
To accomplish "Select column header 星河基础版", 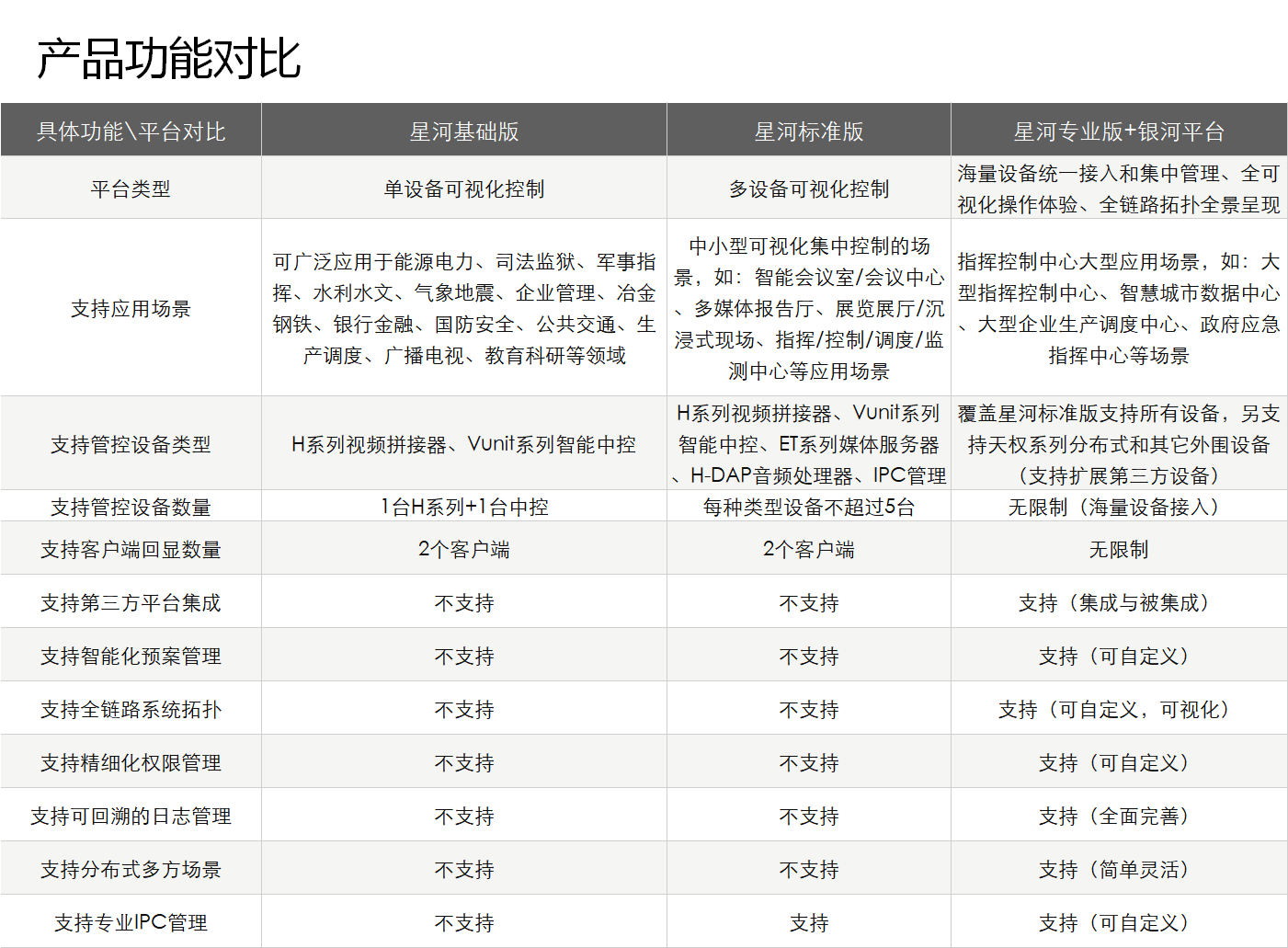I will coord(463,131).
